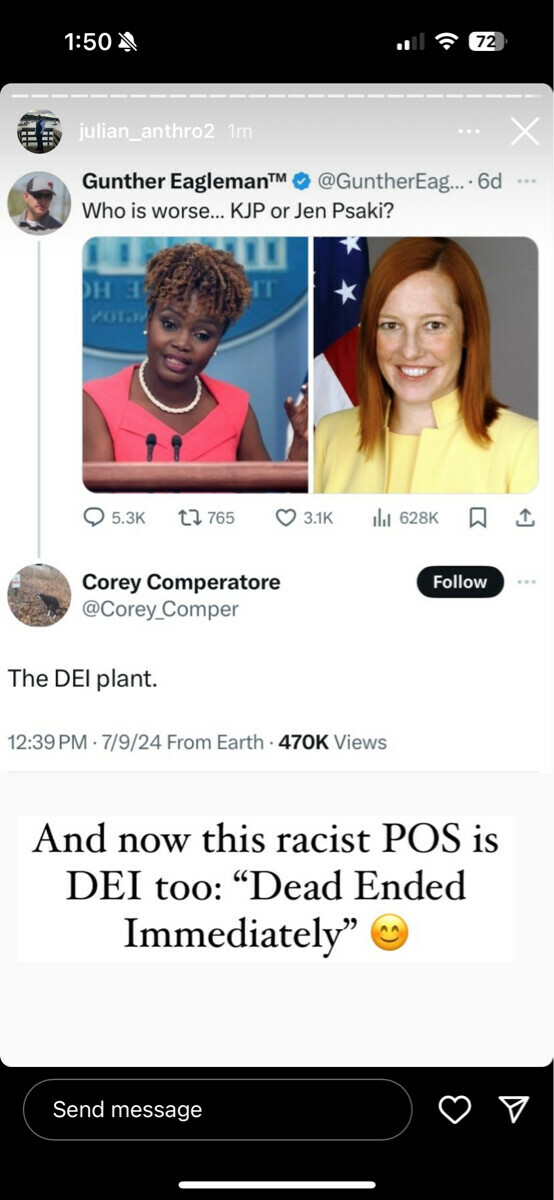Image resolution: width=554 pixels, height=1200 pixels.
Task: Open replies via 5.3K comment icon
Action: click(x=96, y=517)
